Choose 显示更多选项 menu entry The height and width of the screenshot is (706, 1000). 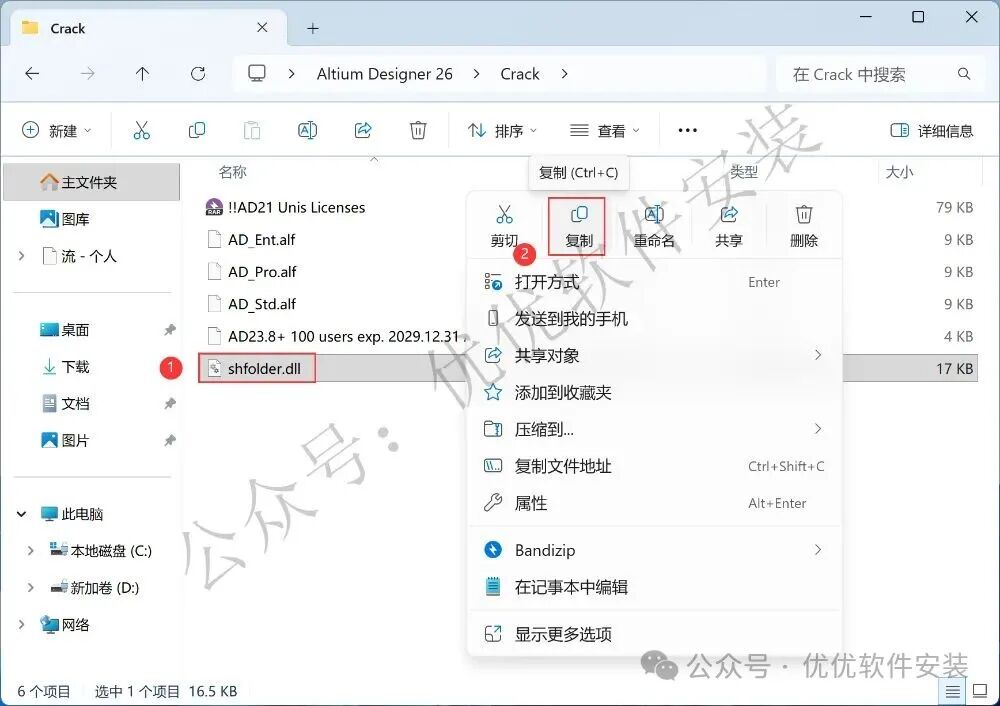pos(654,634)
